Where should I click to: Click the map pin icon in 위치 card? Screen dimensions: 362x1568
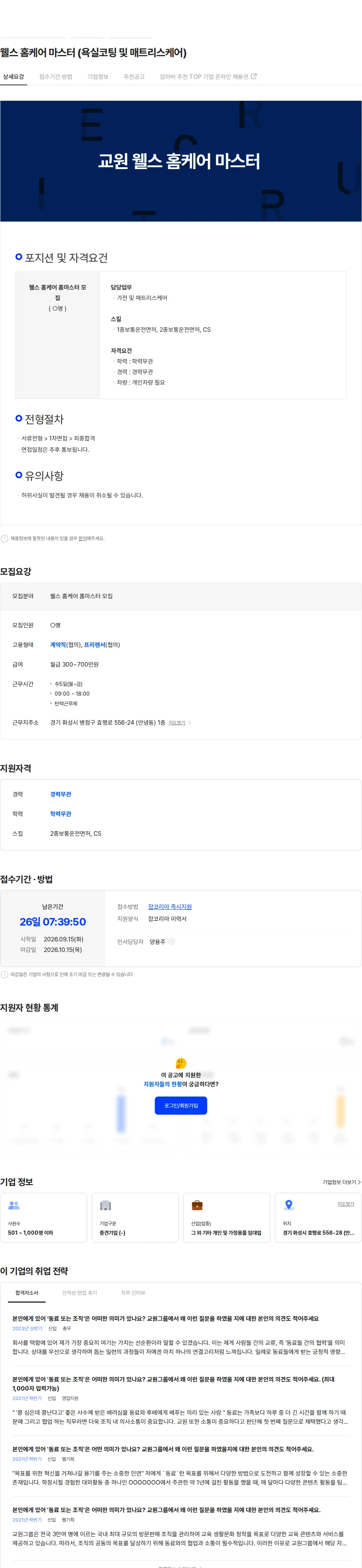tap(289, 1205)
